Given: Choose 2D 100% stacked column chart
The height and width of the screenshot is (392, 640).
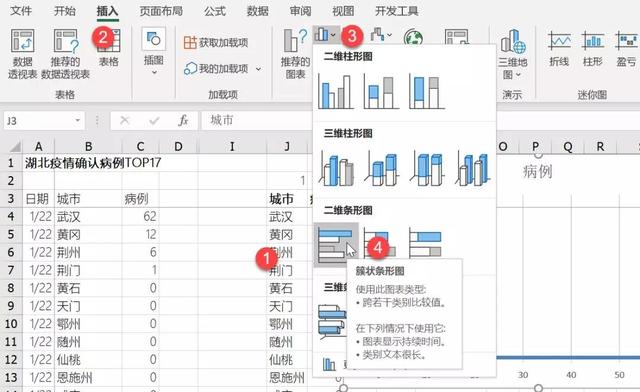Looking at the screenshot, I should 427,91.
